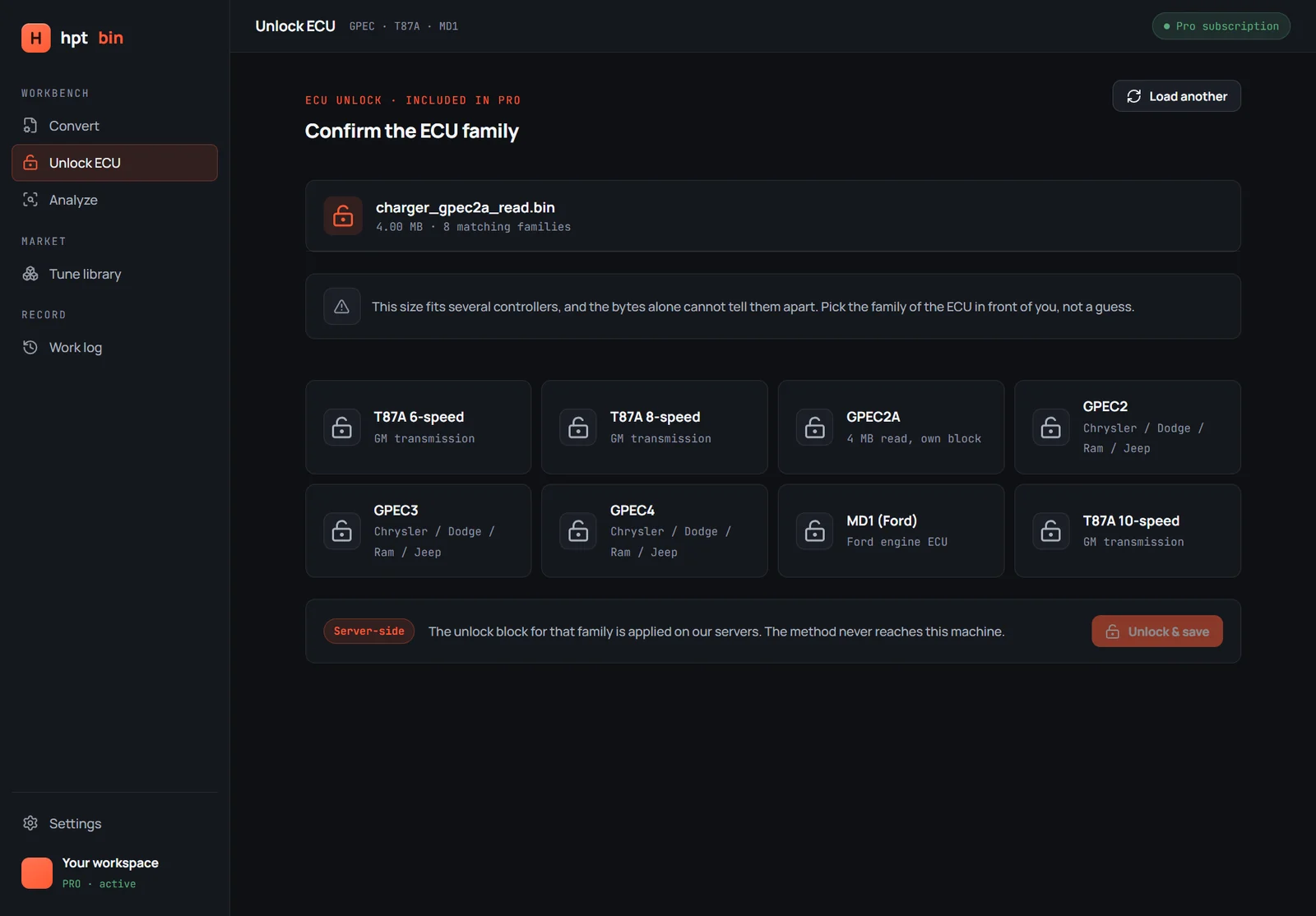Open the Analyze page
The width and height of the screenshot is (1316, 916).
click(114, 200)
